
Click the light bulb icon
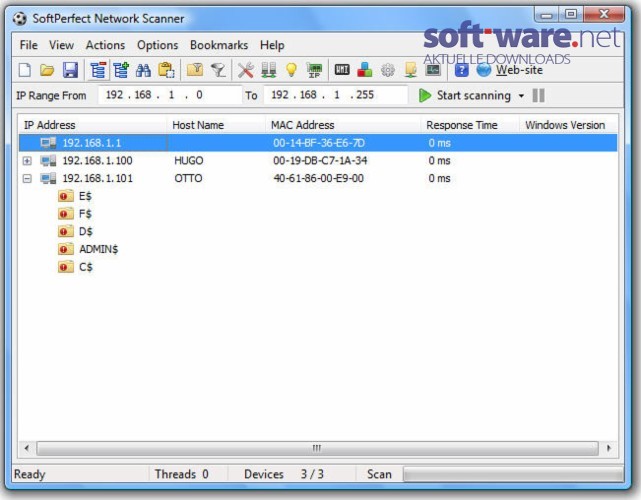pos(291,70)
